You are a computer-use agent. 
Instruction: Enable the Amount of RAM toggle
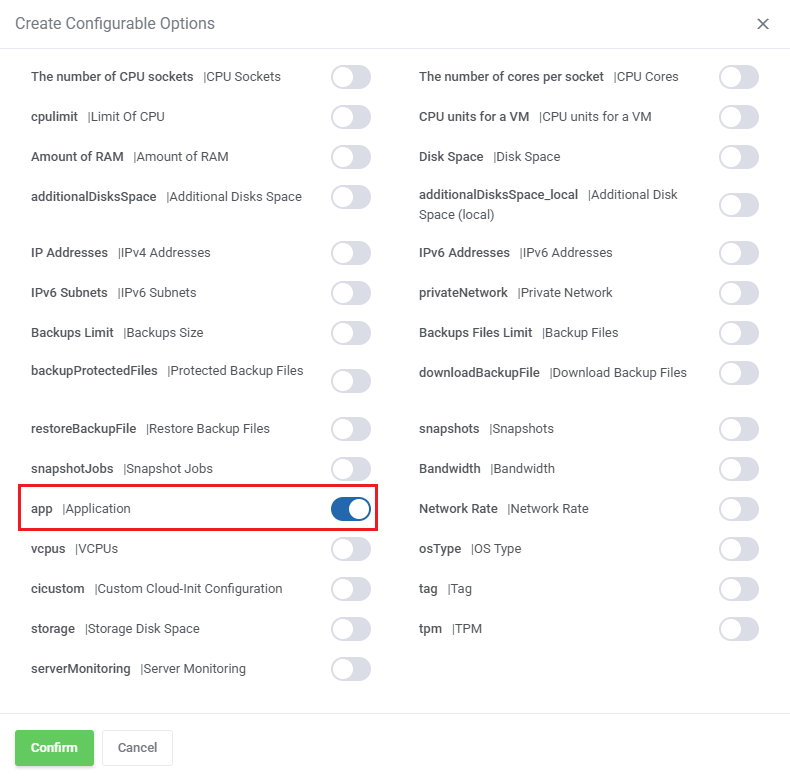[351, 157]
